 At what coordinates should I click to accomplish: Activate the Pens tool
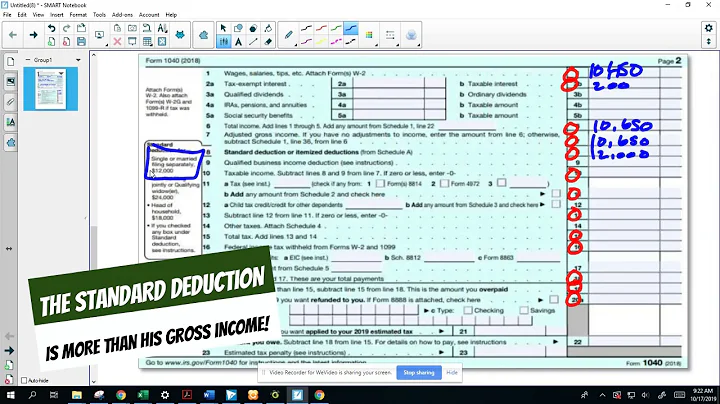coord(223,42)
